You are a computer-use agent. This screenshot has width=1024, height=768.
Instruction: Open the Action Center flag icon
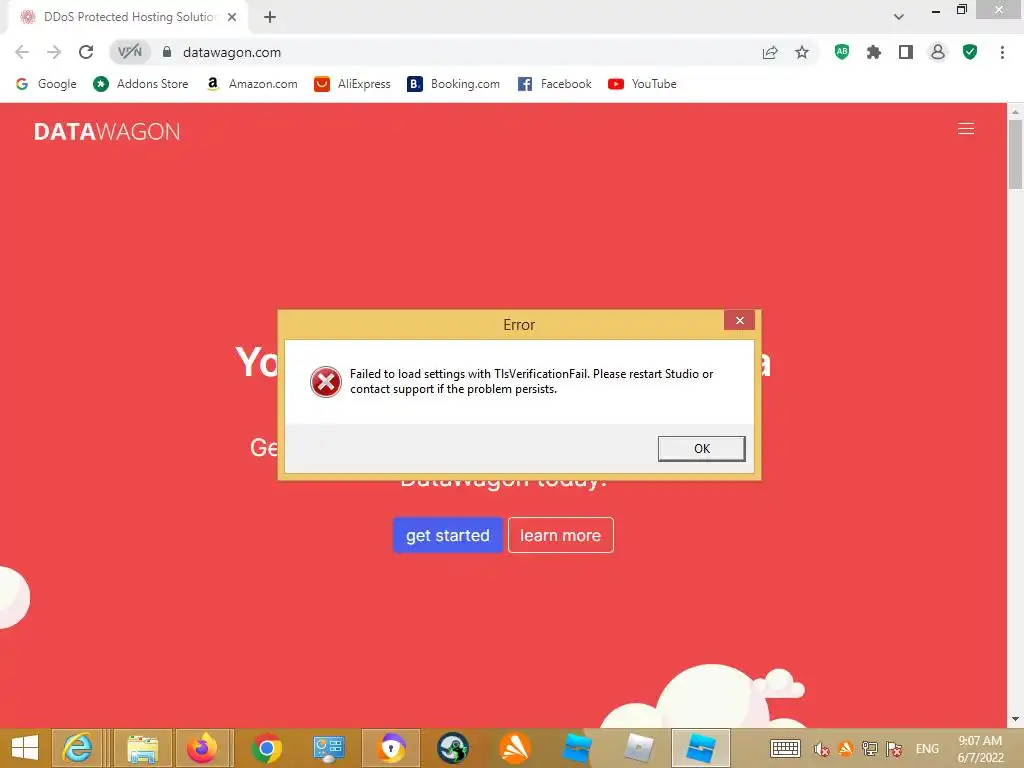click(894, 749)
